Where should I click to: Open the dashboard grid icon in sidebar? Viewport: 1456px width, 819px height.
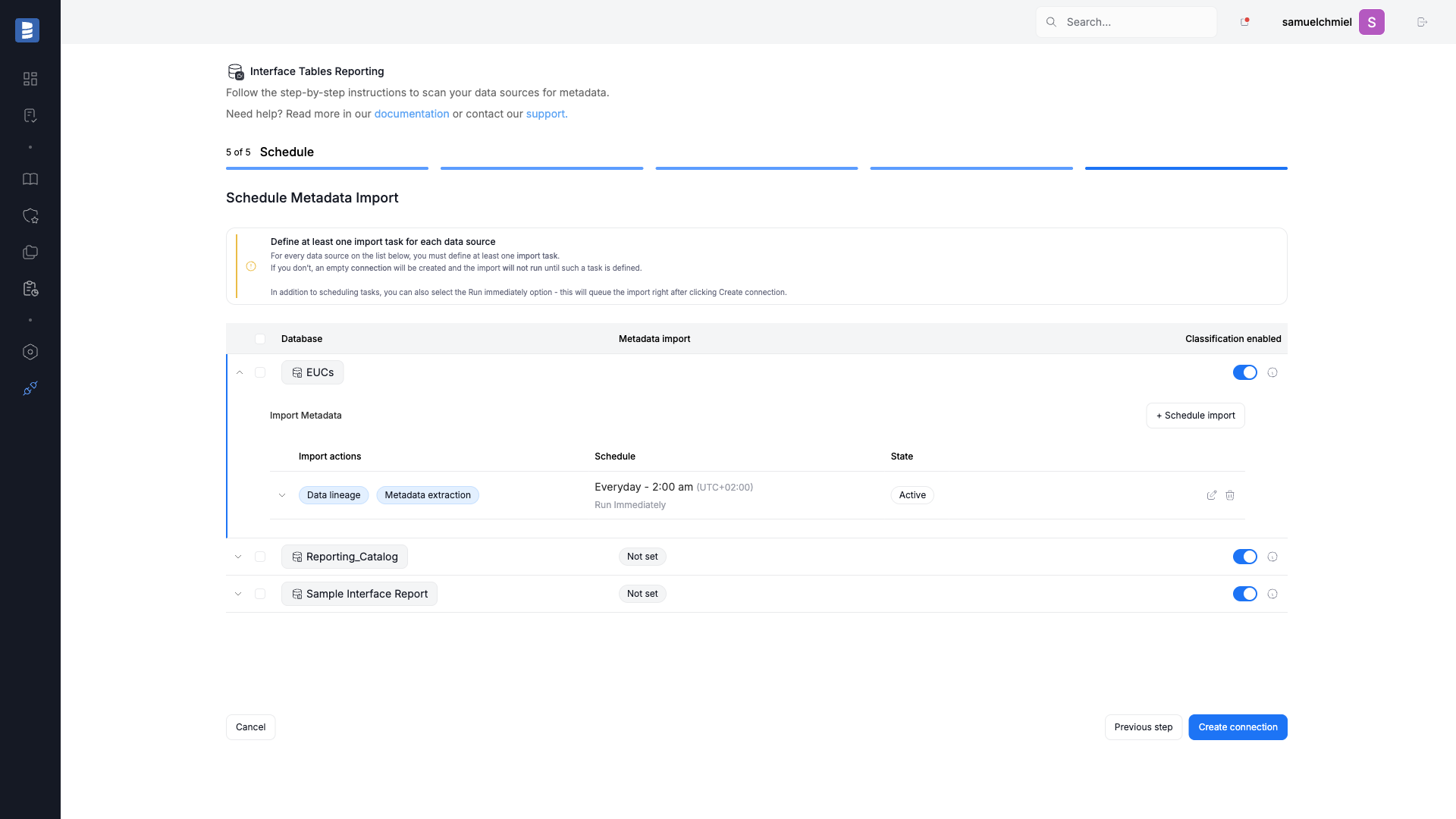(30, 79)
